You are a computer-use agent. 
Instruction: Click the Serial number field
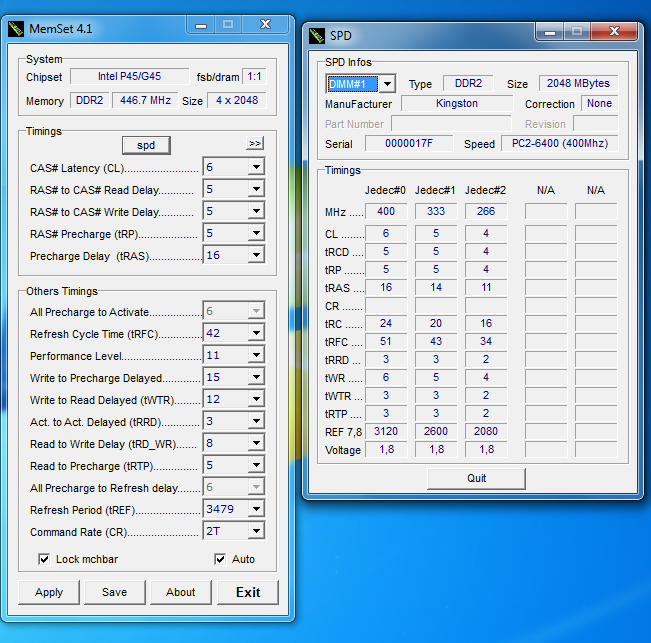408,144
